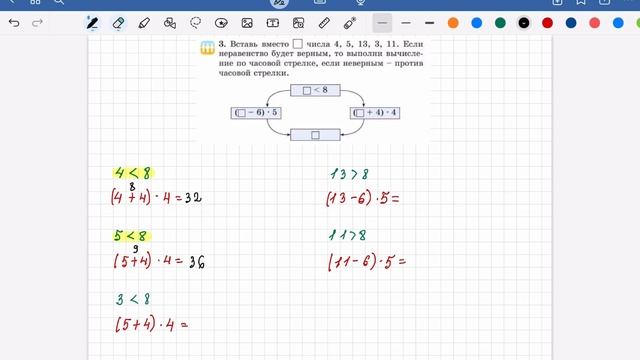Select the pen tool
Image resolution: width=640 pixels, height=360 pixels.
click(x=92, y=23)
